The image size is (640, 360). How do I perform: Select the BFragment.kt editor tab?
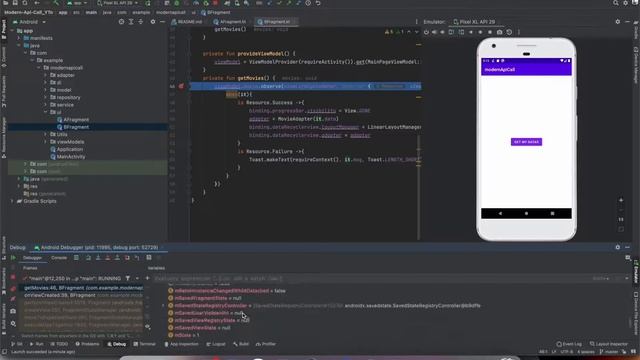(x=276, y=22)
